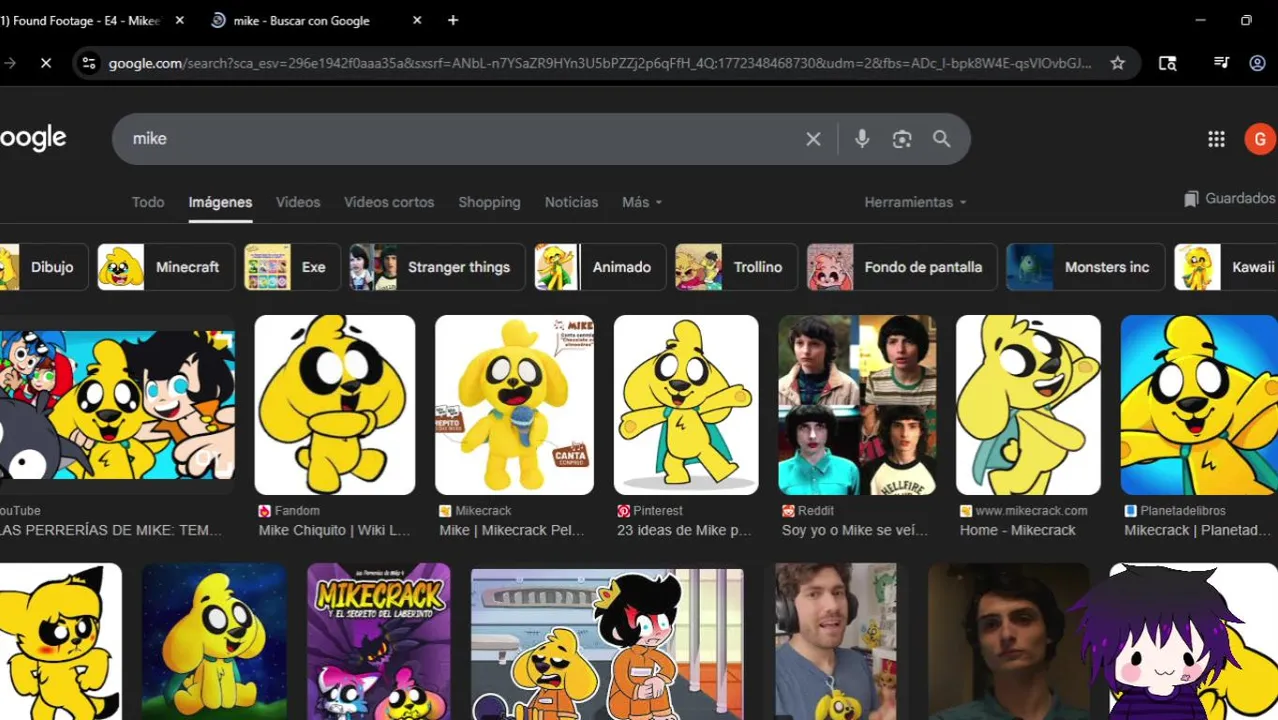The width and height of the screenshot is (1278, 720).
Task: Filter by Exe chip
Action: (292, 267)
